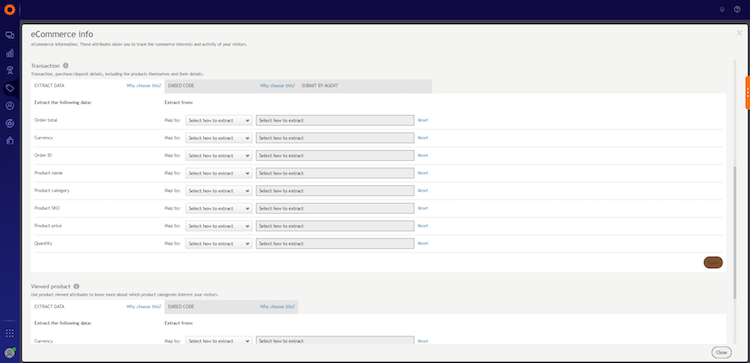Image resolution: width=750 pixels, height=363 pixels.
Task: Reset the Quantity mapping
Action: click(423, 243)
